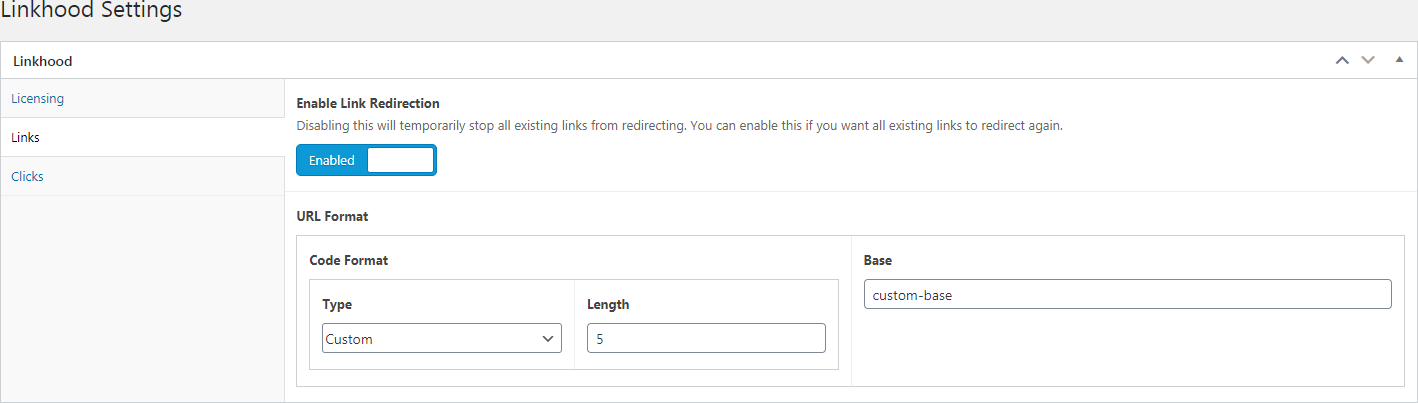Click the Linkhood Settings page title
The width and height of the screenshot is (1418, 403).
point(91,11)
